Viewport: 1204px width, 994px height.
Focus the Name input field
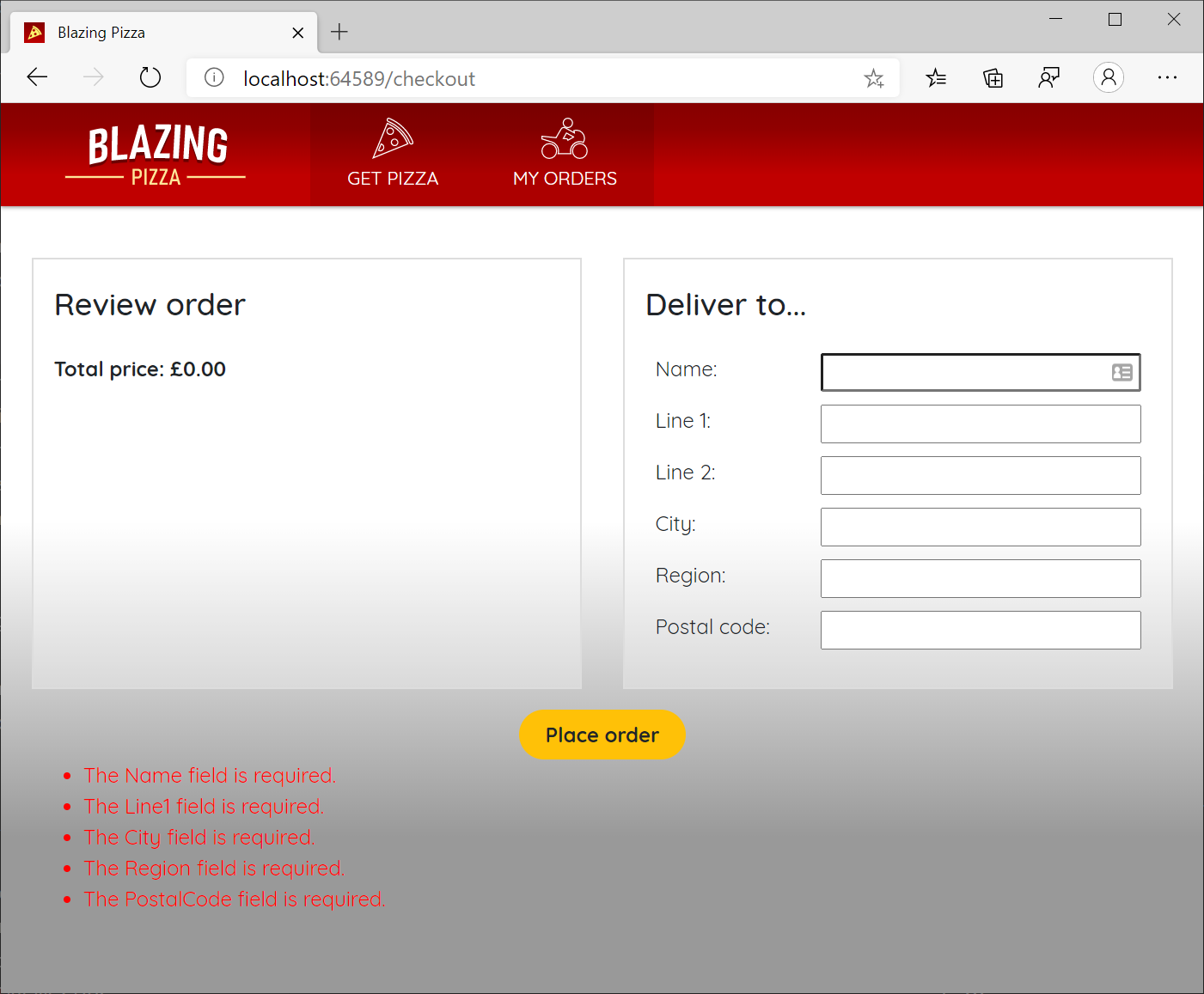point(981,372)
